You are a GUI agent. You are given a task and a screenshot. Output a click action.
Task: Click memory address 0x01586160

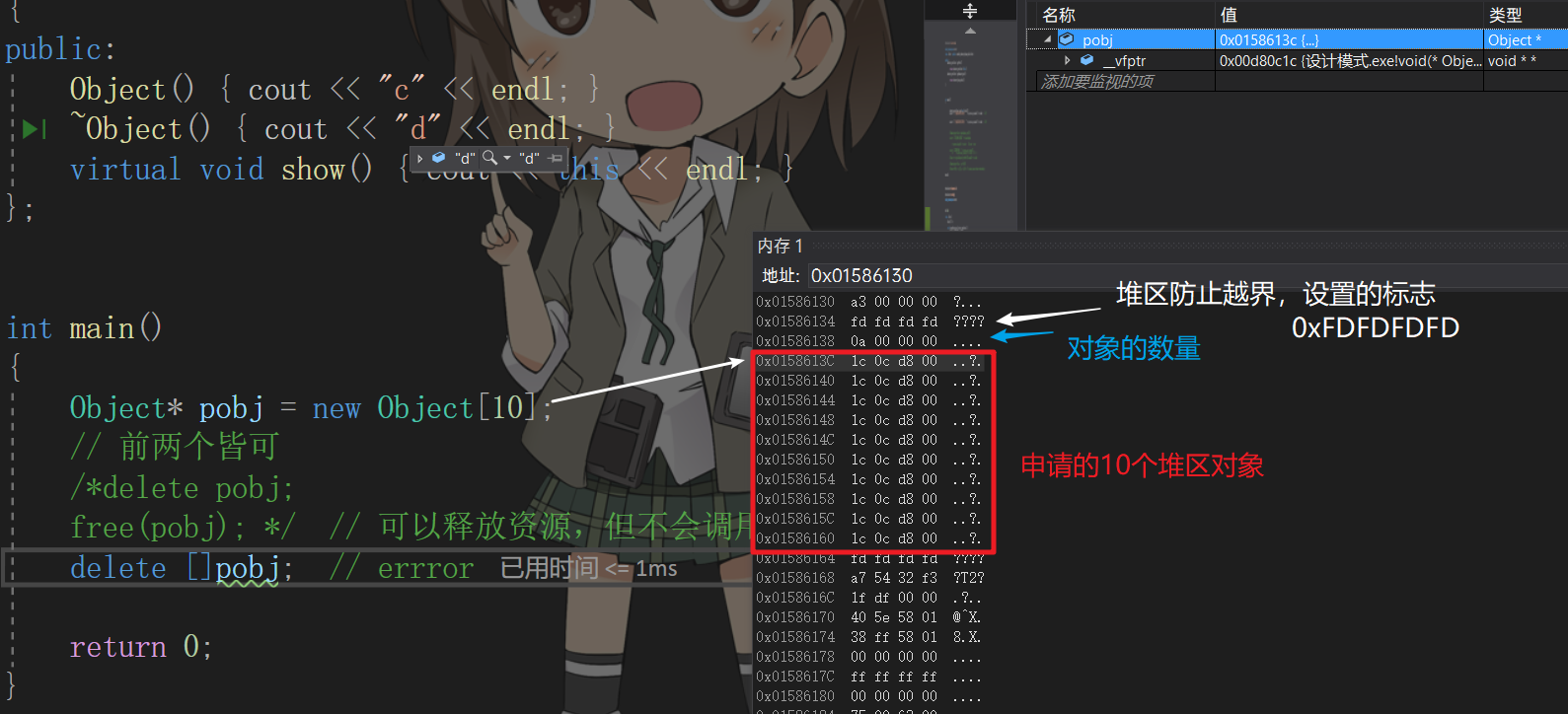pos(795,538)
